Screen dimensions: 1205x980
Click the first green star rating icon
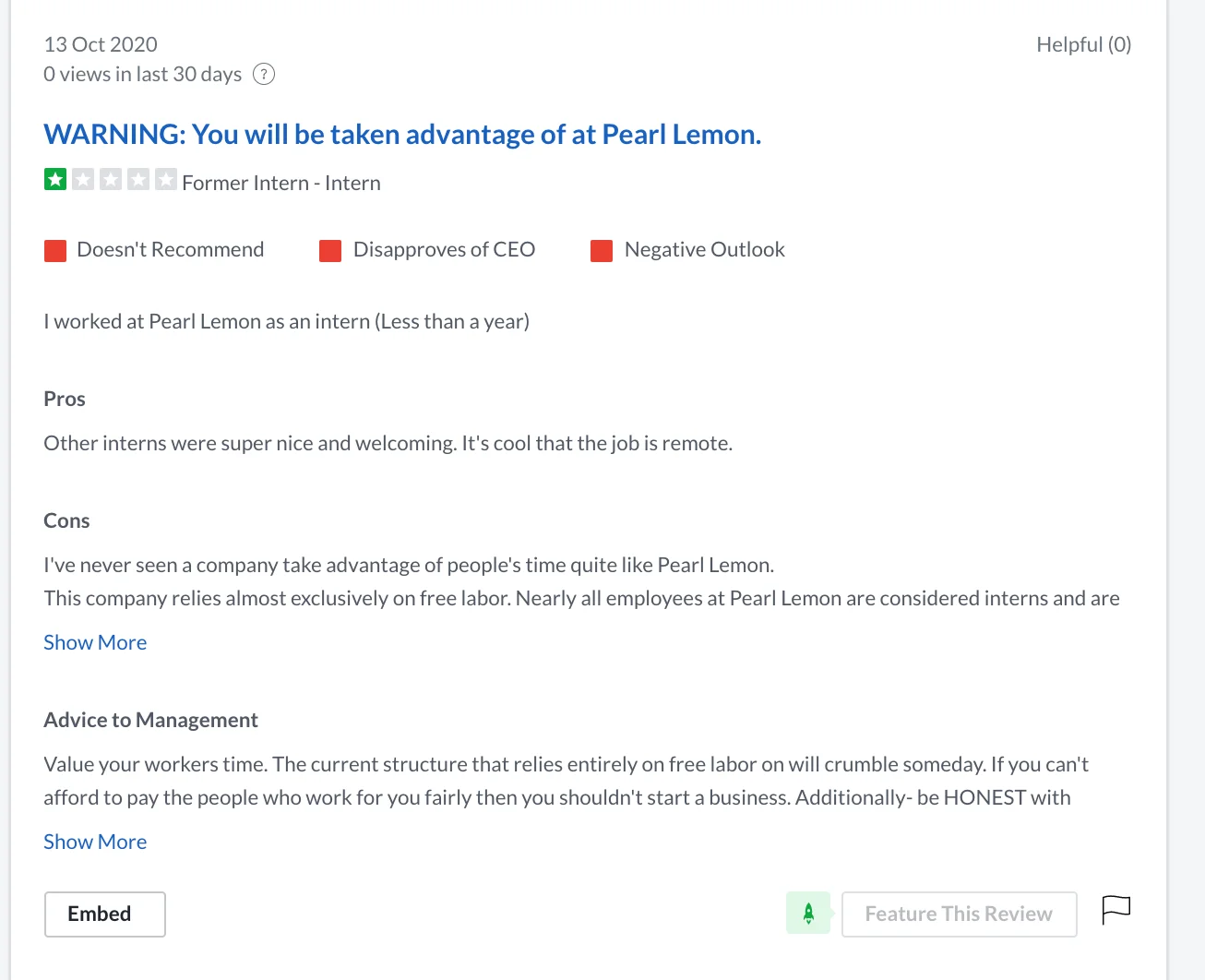(x=55, y=179)
